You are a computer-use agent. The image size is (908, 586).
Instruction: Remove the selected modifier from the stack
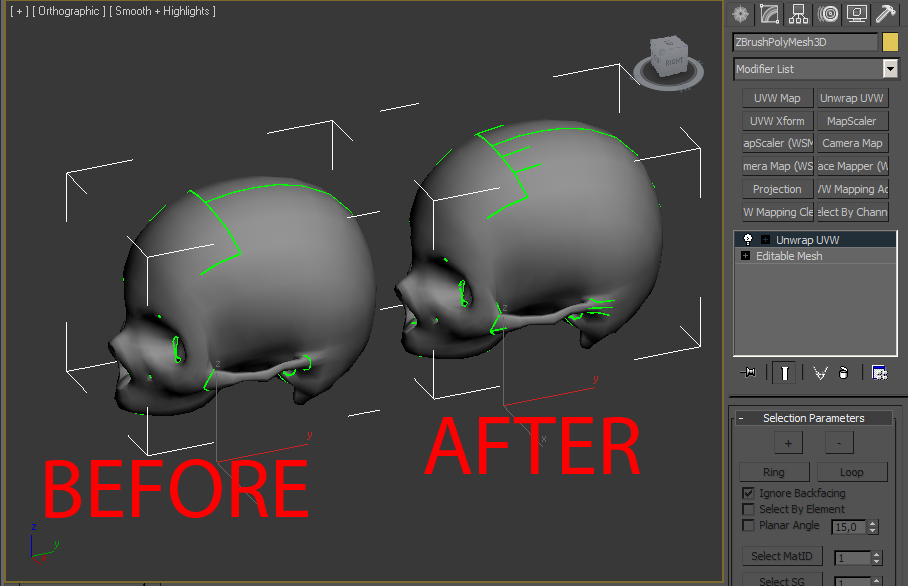(844, 372)
